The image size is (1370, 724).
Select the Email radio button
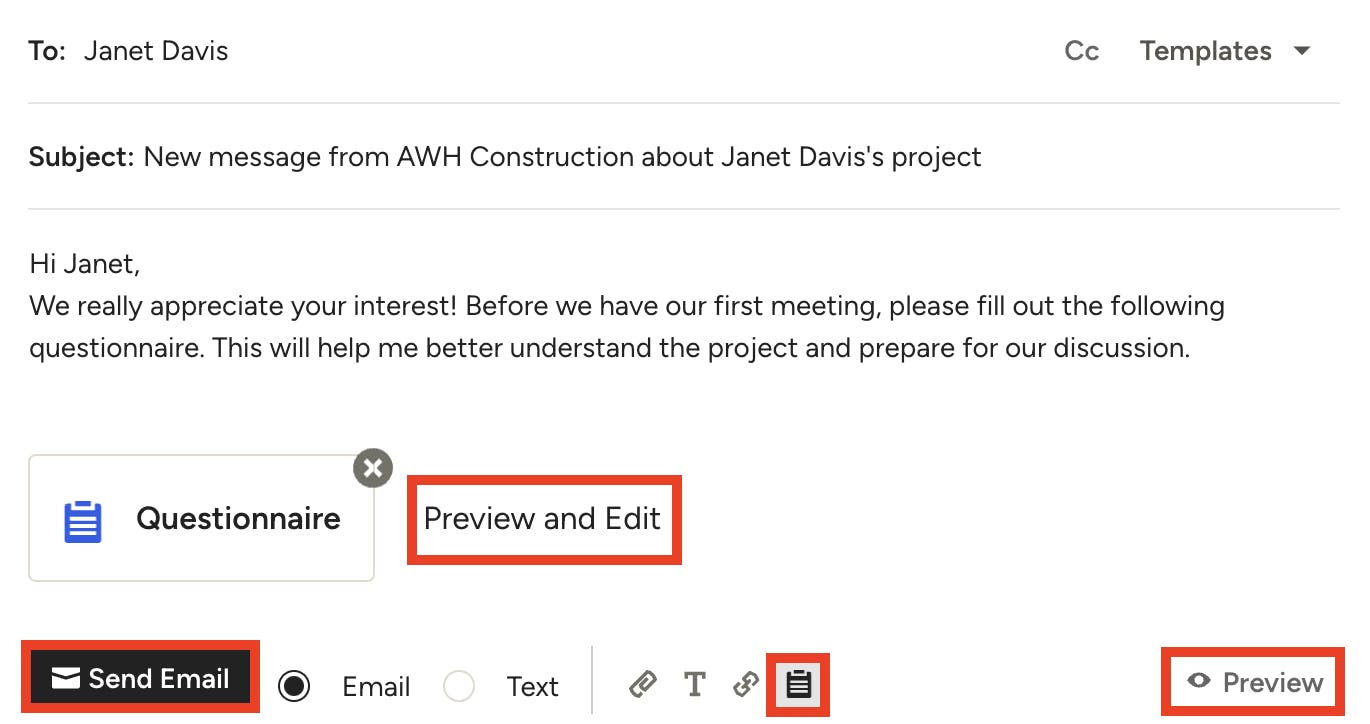[x=294, y=686]
